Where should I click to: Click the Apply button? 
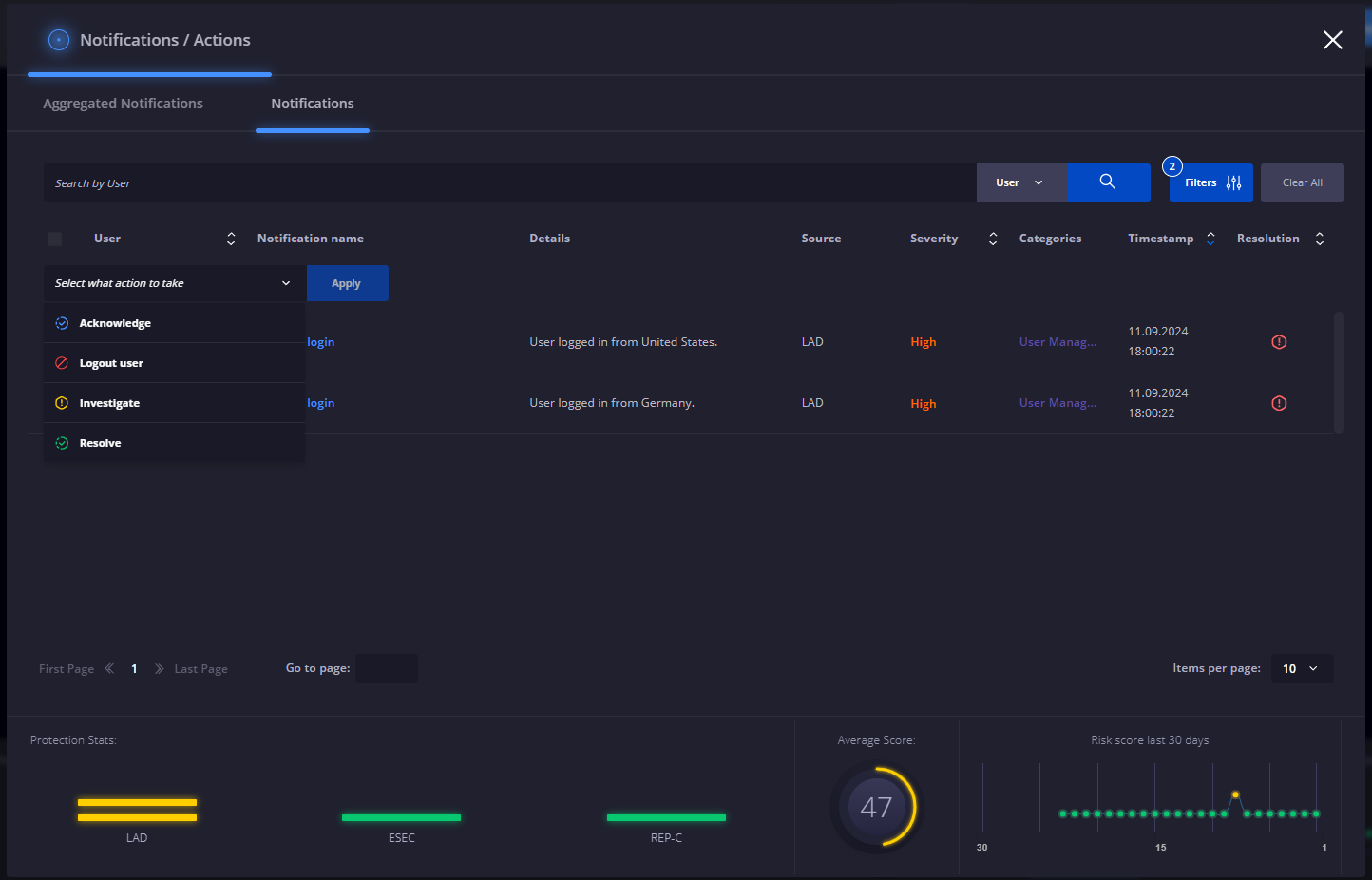347,283
